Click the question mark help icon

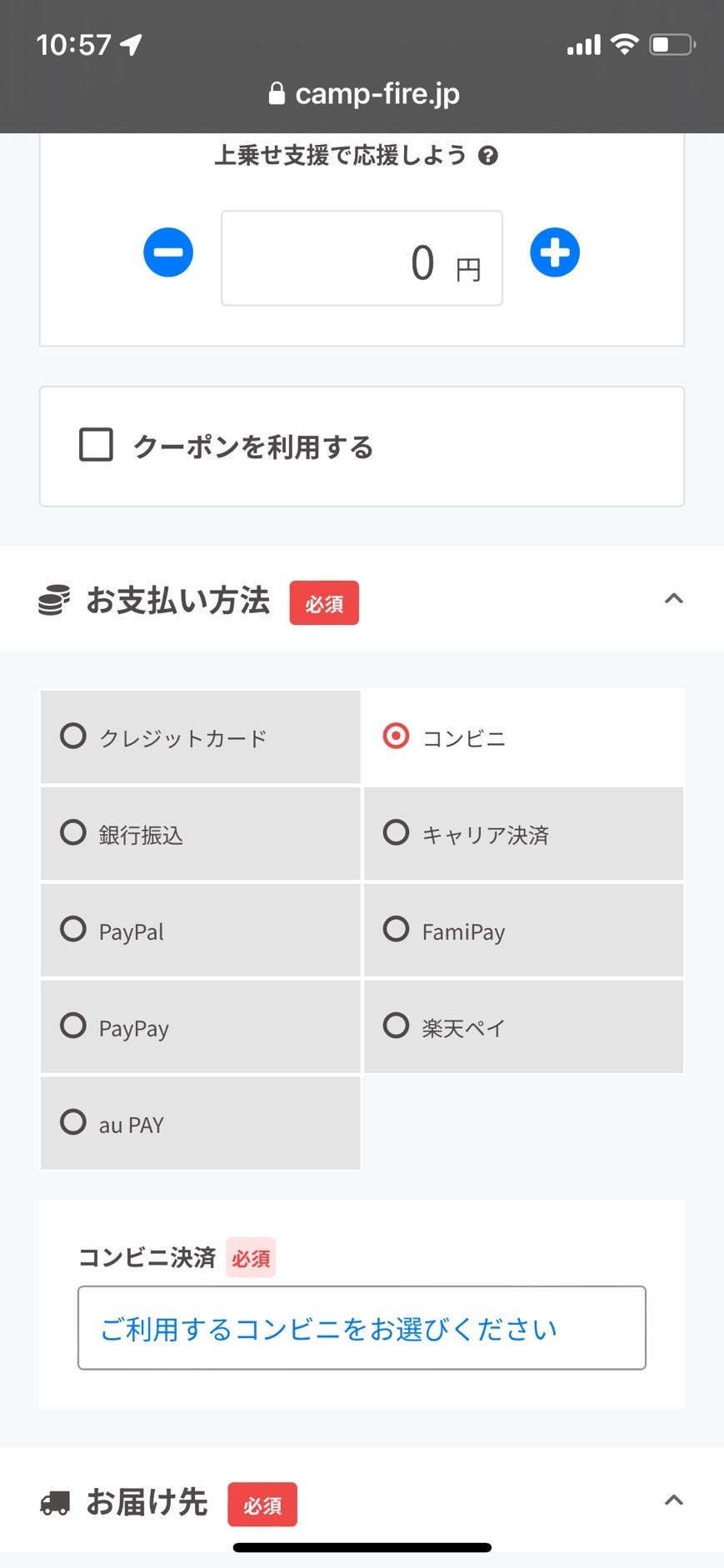coord(488,156)
